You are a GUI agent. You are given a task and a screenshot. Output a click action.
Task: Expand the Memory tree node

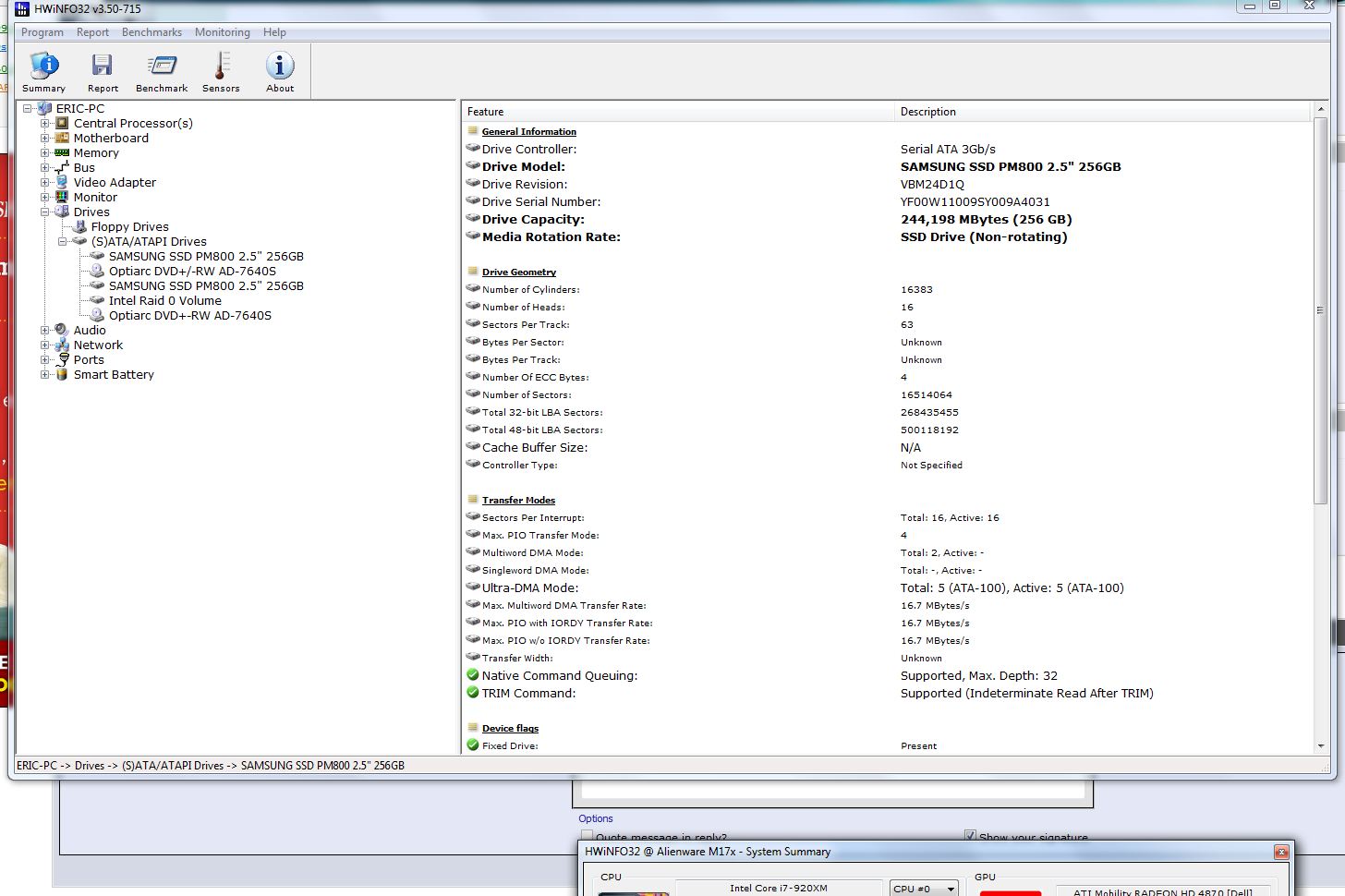[x=44, y=152]
